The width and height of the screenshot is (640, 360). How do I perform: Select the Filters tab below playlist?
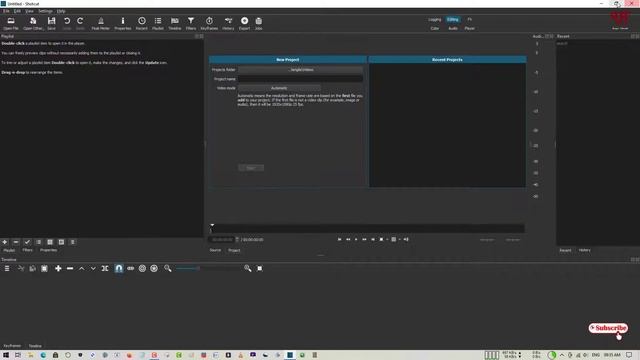27,250
